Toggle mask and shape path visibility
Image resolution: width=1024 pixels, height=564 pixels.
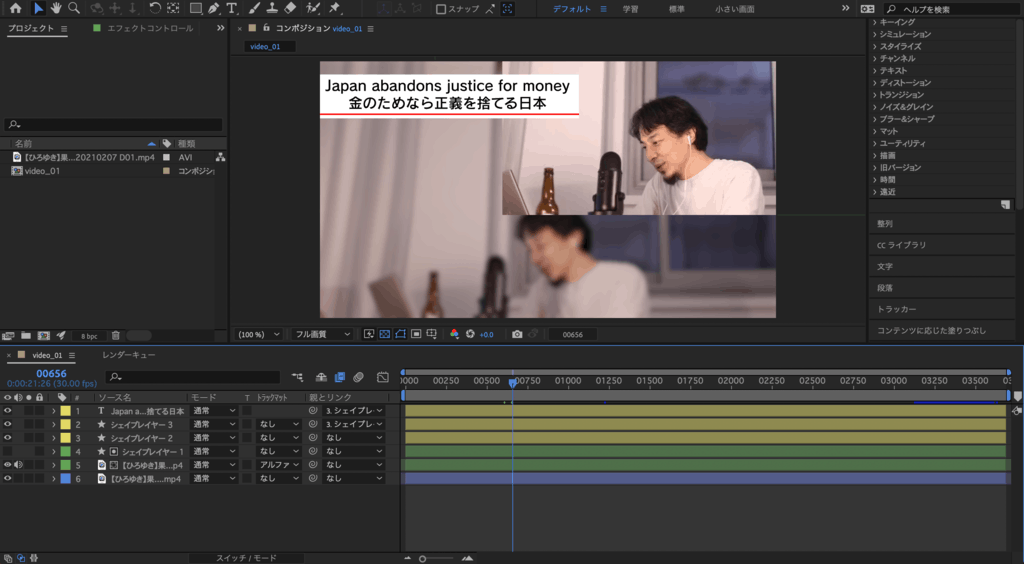[x=400, y=334]
